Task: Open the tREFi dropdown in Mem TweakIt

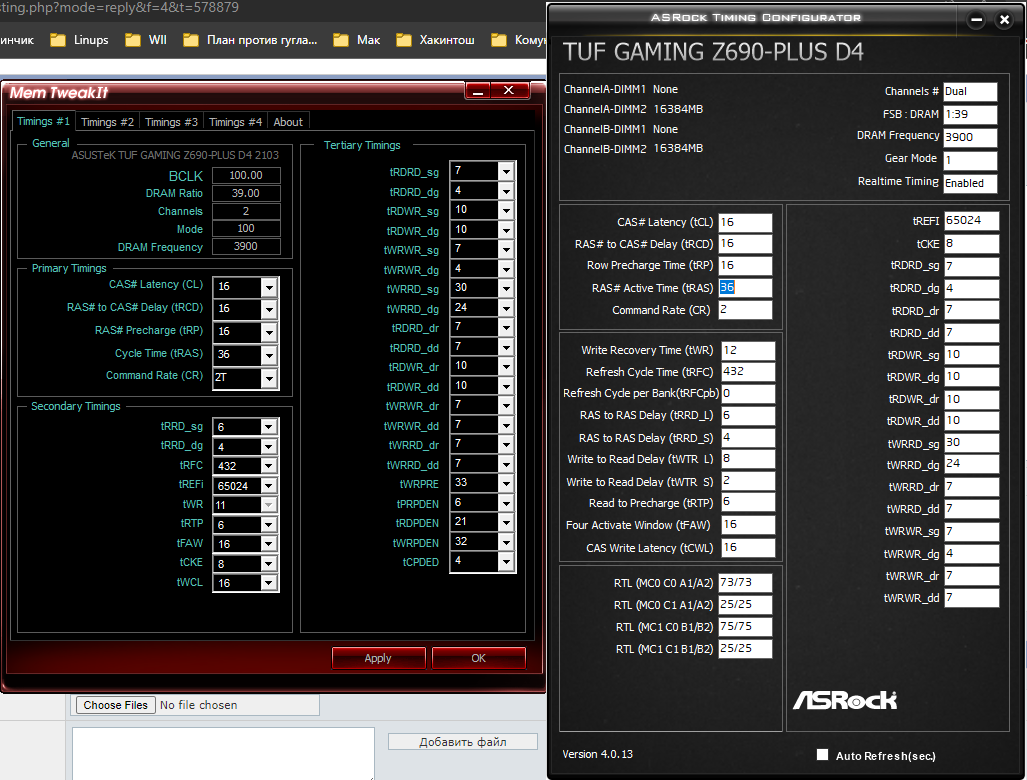Action: 269,485
